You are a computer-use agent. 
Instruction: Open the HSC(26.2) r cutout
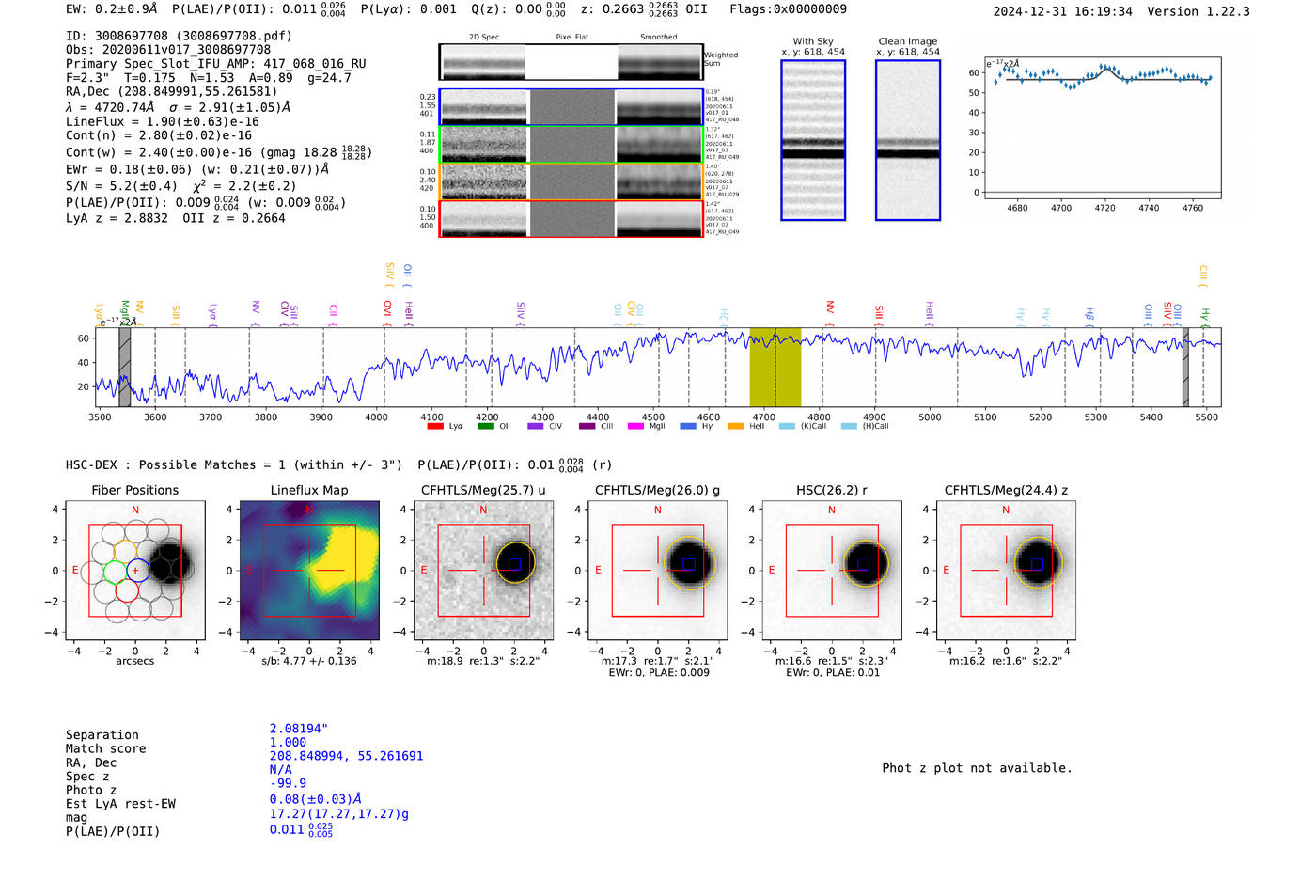pos(832,571)
